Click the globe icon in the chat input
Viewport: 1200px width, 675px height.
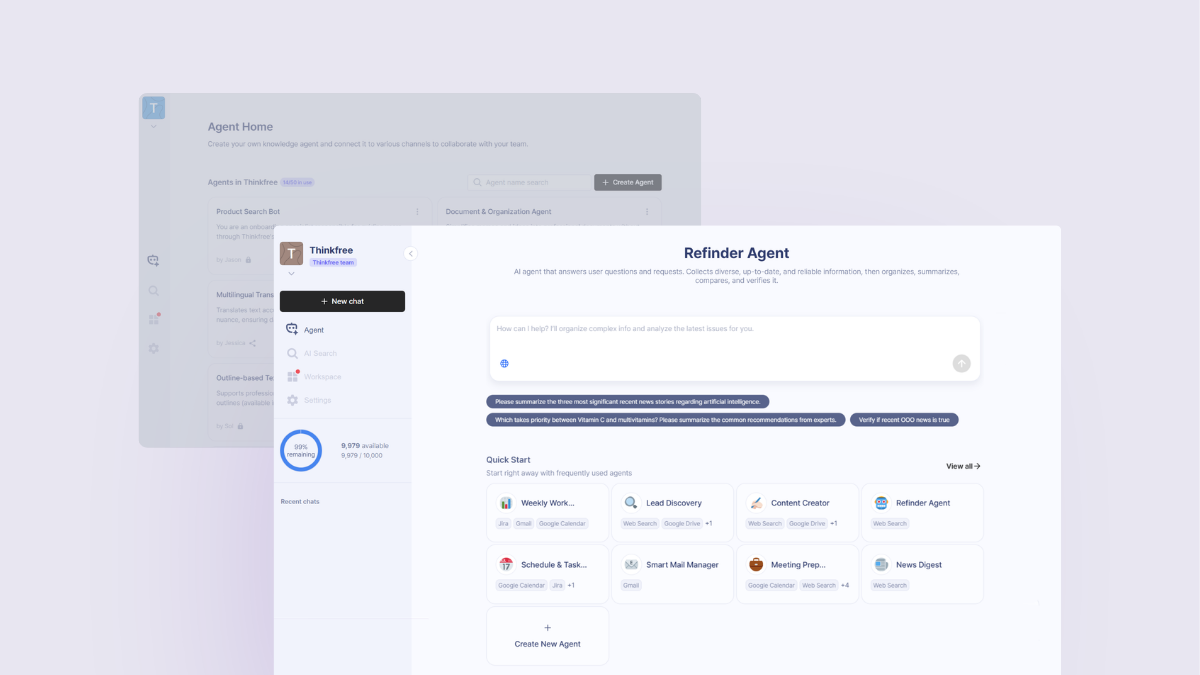[x=503, y=363]
